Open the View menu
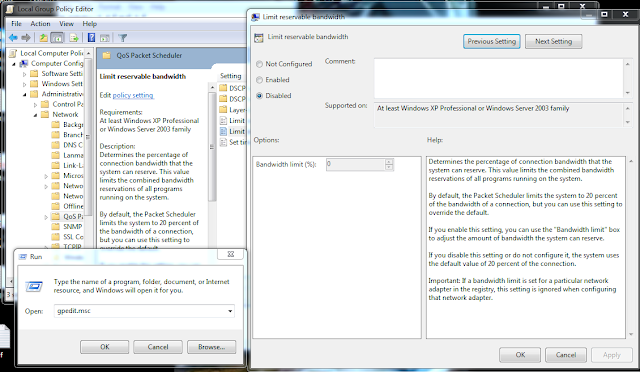 point(66,24)
